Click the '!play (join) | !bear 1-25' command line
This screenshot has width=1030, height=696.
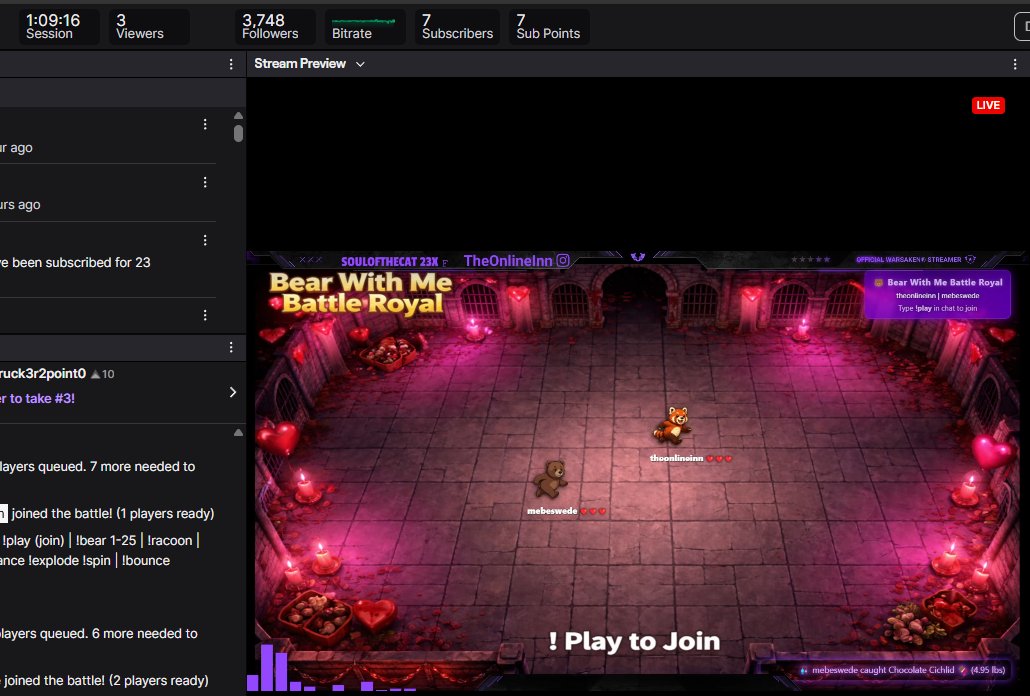[x=100, y=540]
